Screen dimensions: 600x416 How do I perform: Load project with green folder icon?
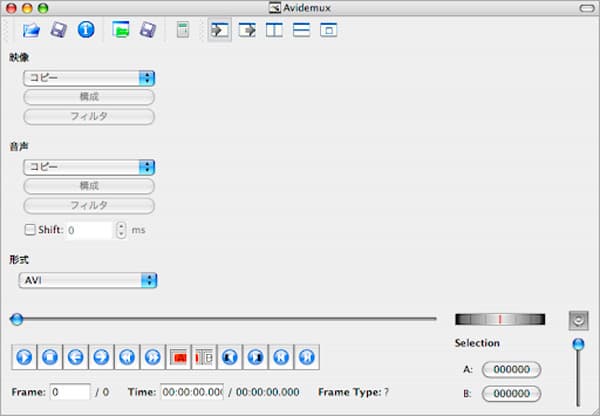pyautogui.click(x=121, y=29)
